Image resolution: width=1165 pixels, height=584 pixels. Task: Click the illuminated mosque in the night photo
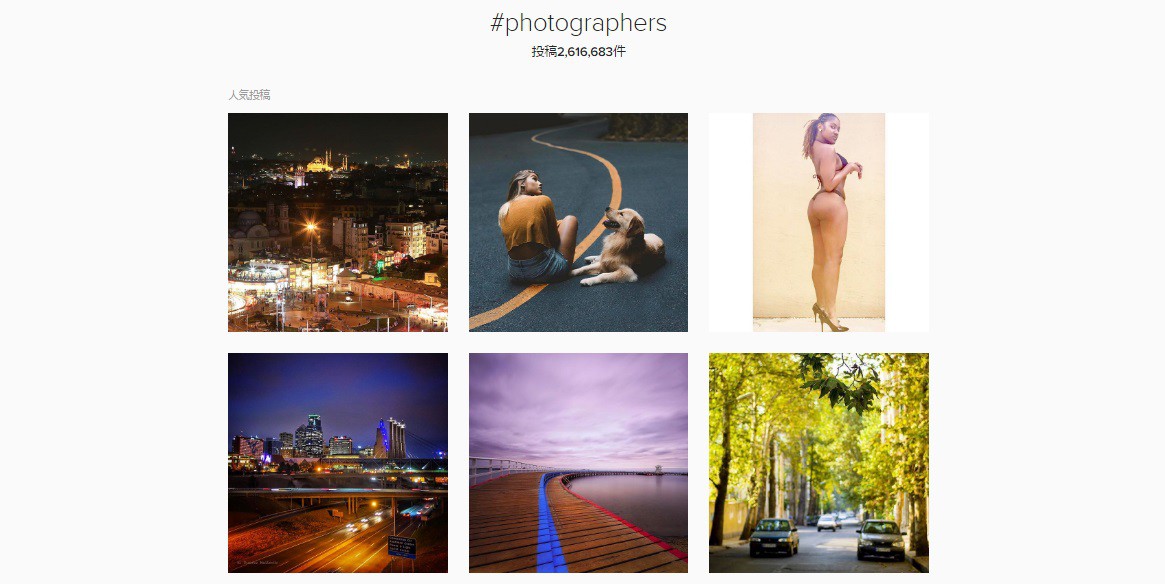tap(321, 163)
